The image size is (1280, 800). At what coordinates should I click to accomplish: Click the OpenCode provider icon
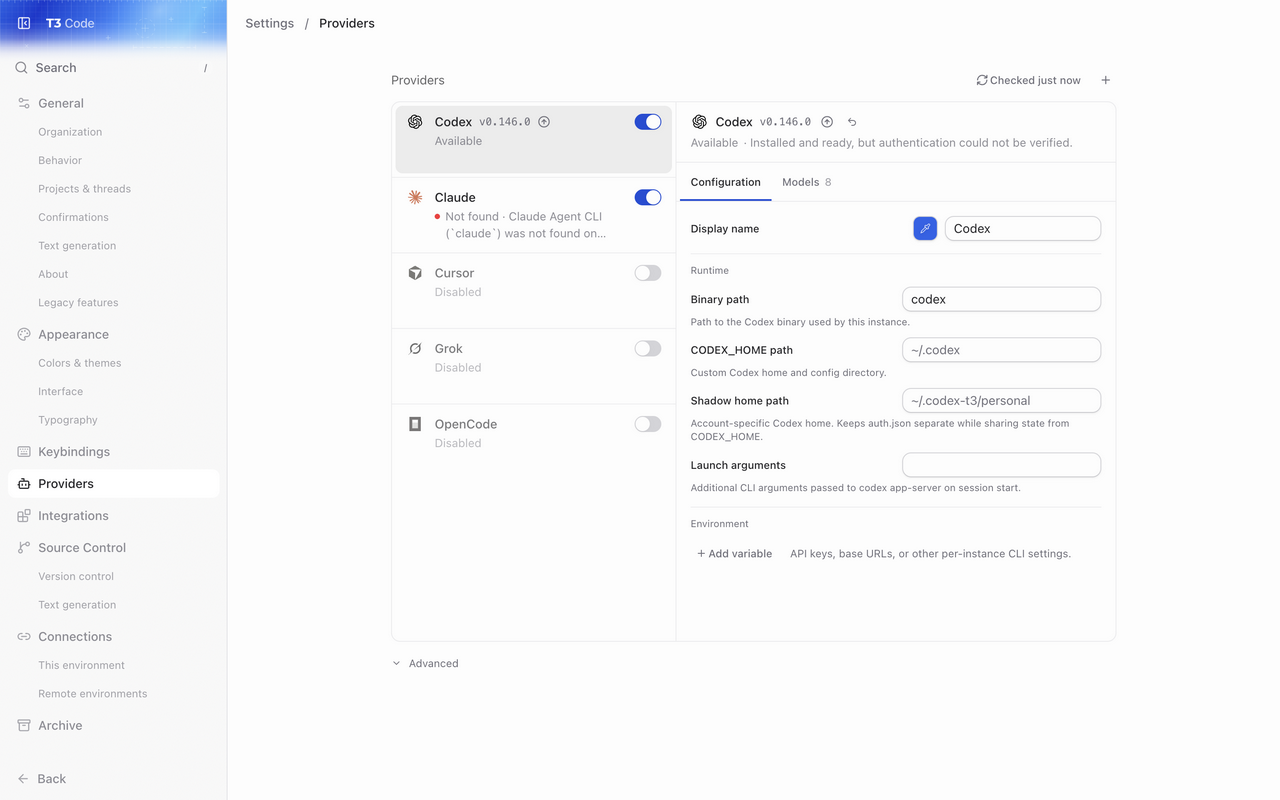[415, 424]
